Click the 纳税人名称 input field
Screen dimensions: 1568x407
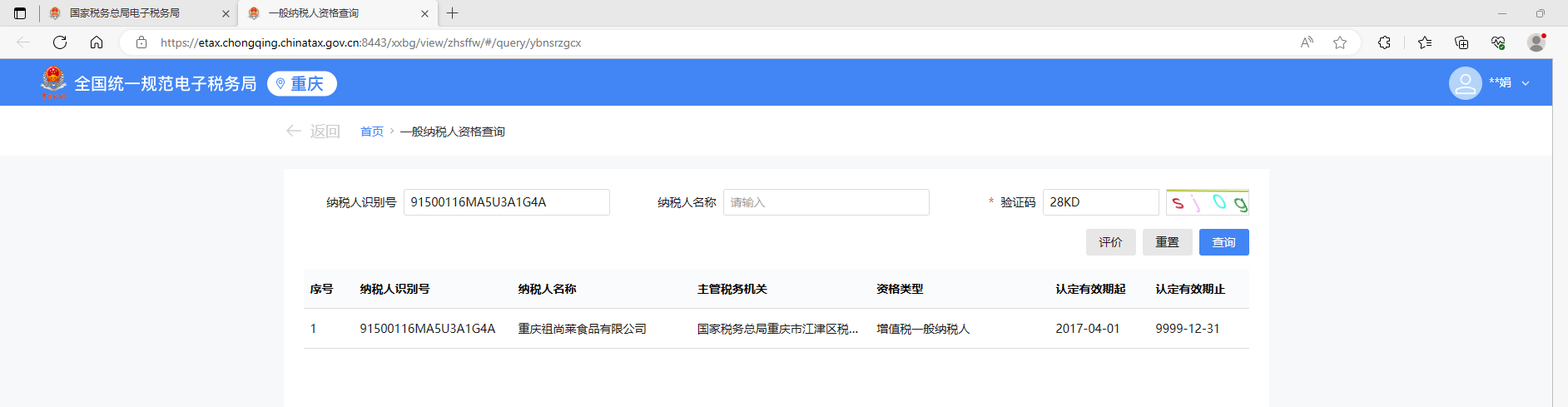click(826, 202)
